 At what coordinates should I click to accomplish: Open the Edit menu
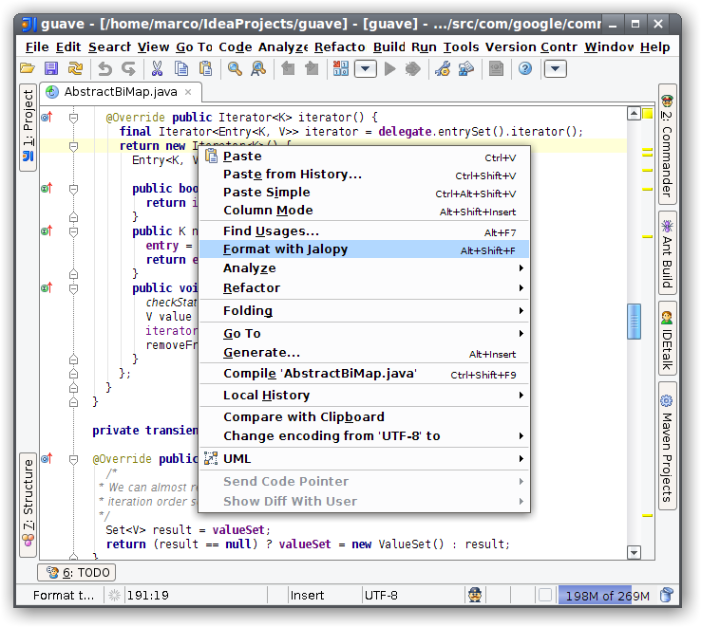coord(68,47)
